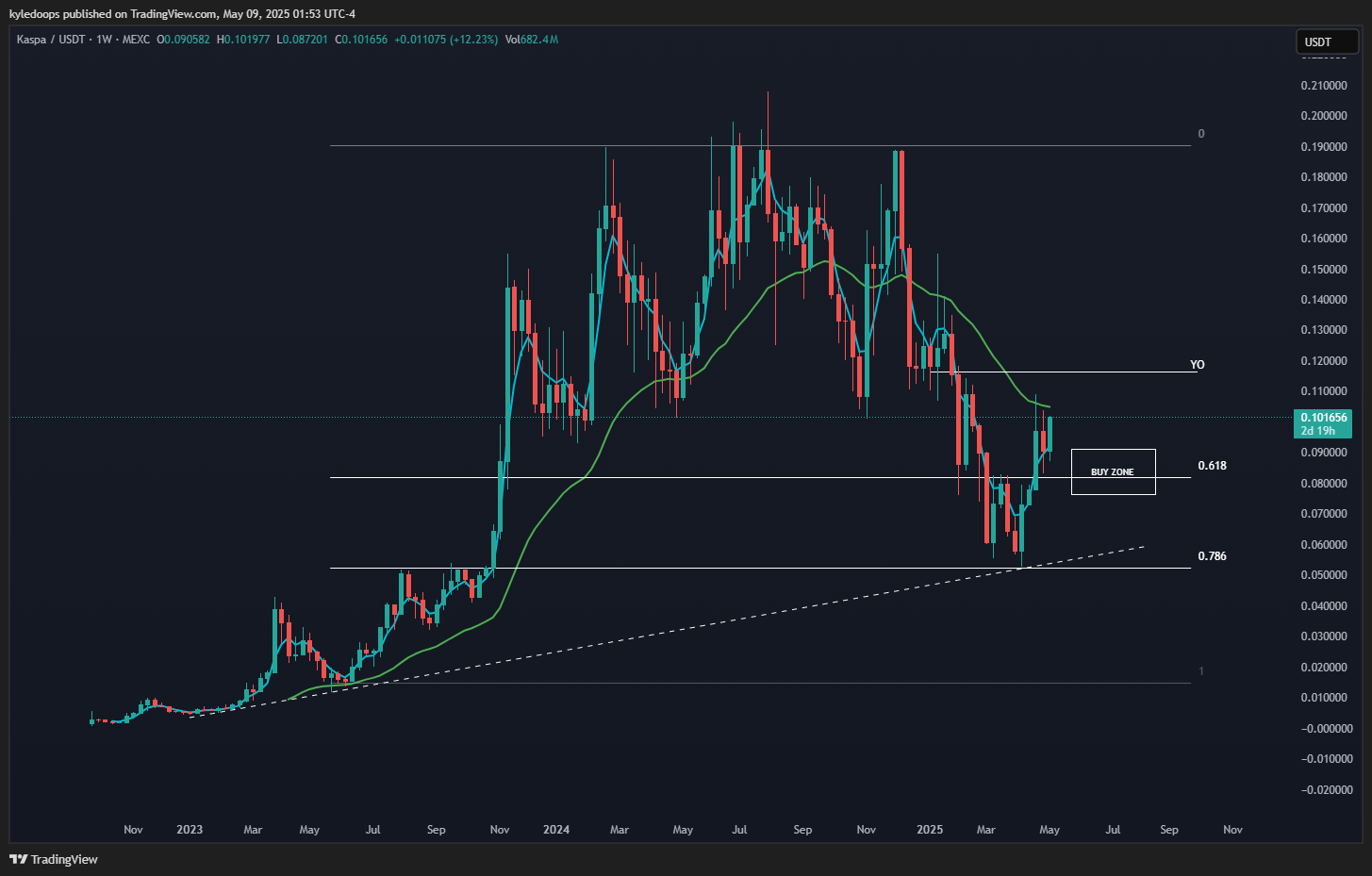Click the 0.050000 price axis label

1324,575
